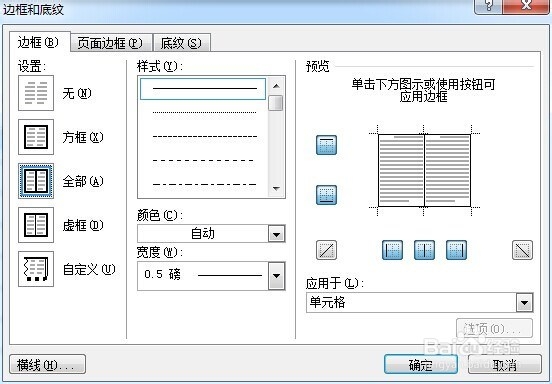
Task: Click the 无(N) label text
Action: coord(77,93)
